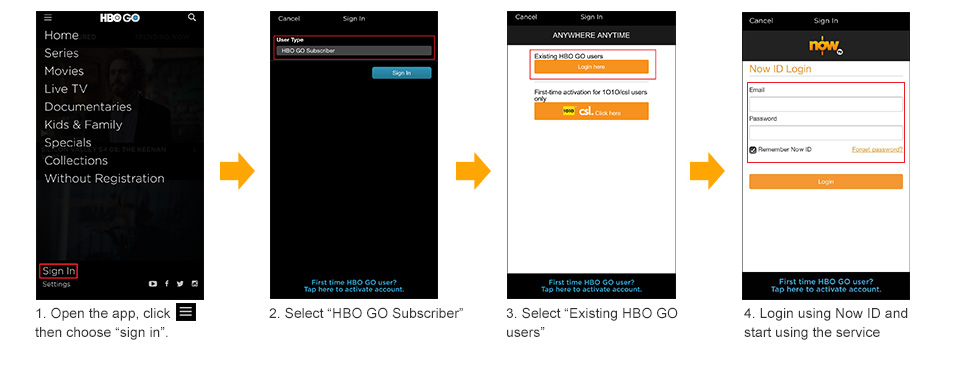Screen dimensions: 960x373
Task: Open Kids & Family menu entry
Action: pyautogui.click(x=83, y=125)
